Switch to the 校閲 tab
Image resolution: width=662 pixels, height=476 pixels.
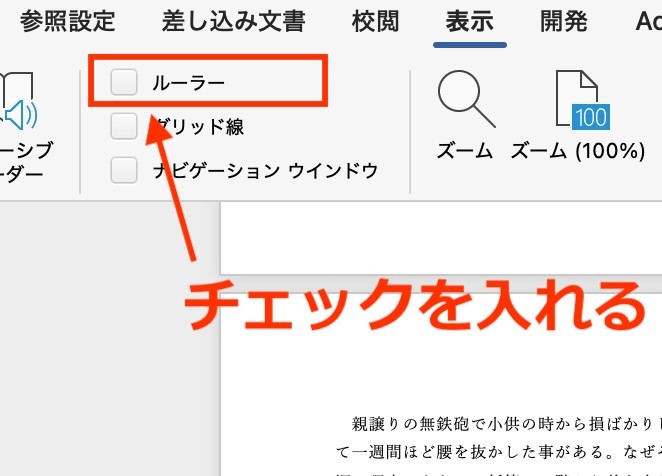(375, 21)
